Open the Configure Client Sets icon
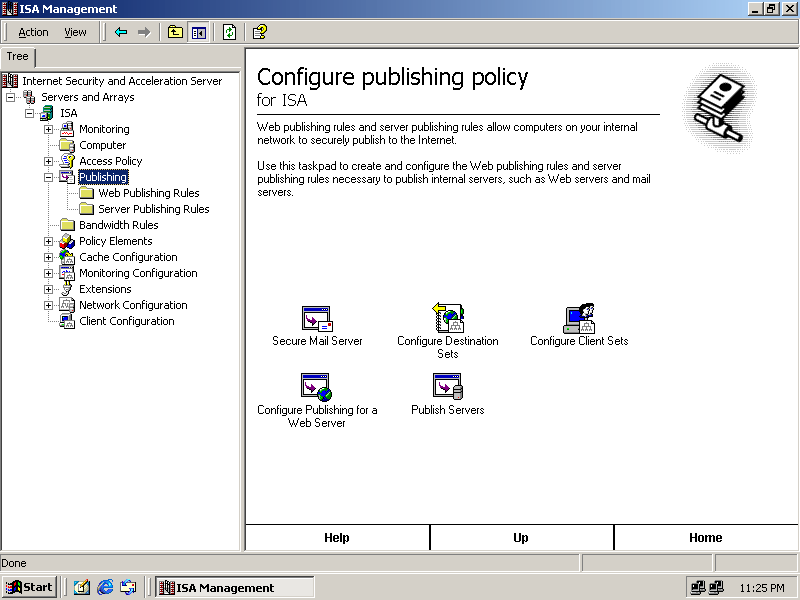Image resolution: width=800 pixels, height=600 pixels. coord(579,319)
